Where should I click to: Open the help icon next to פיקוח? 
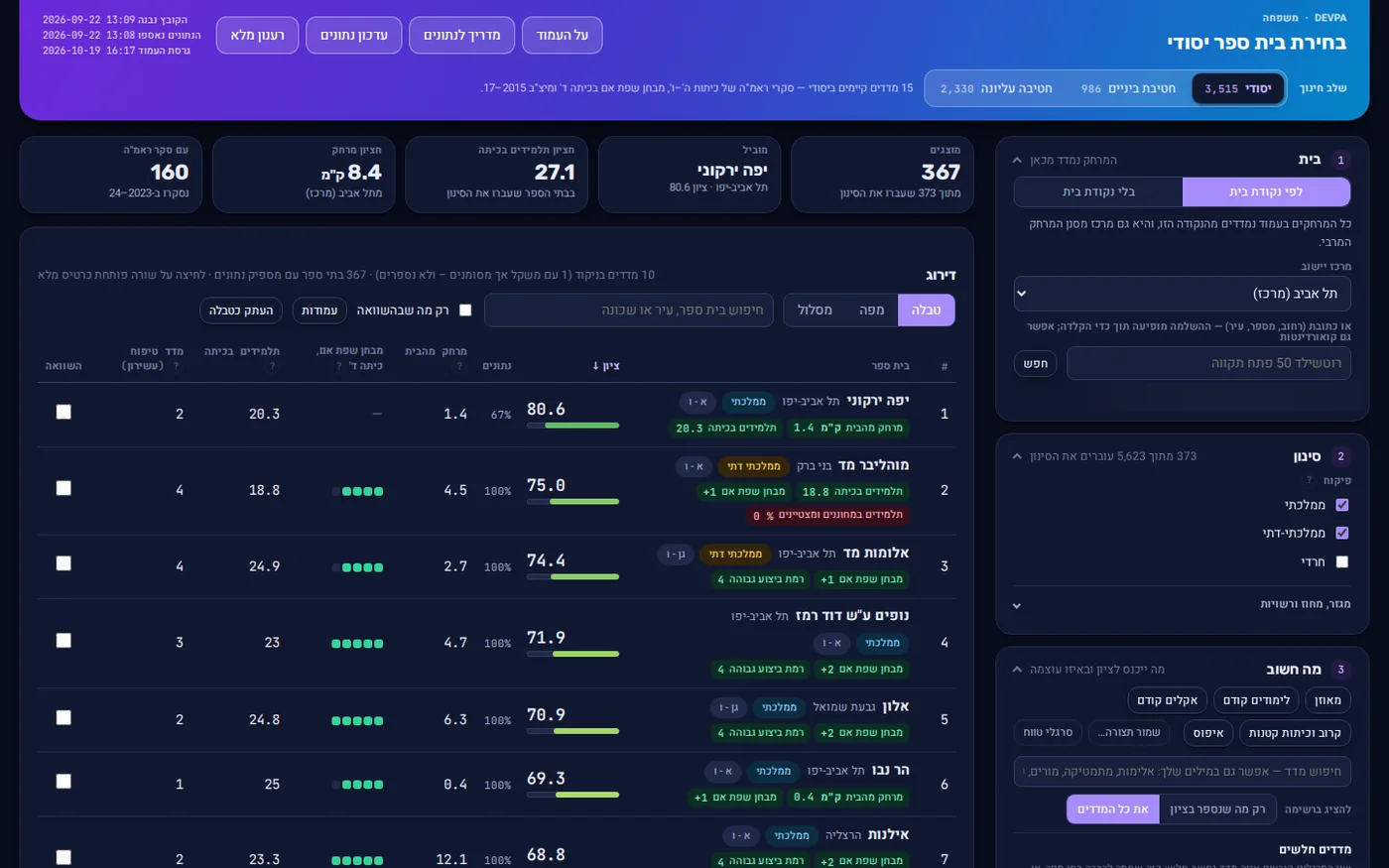[x=1310, y=480]
